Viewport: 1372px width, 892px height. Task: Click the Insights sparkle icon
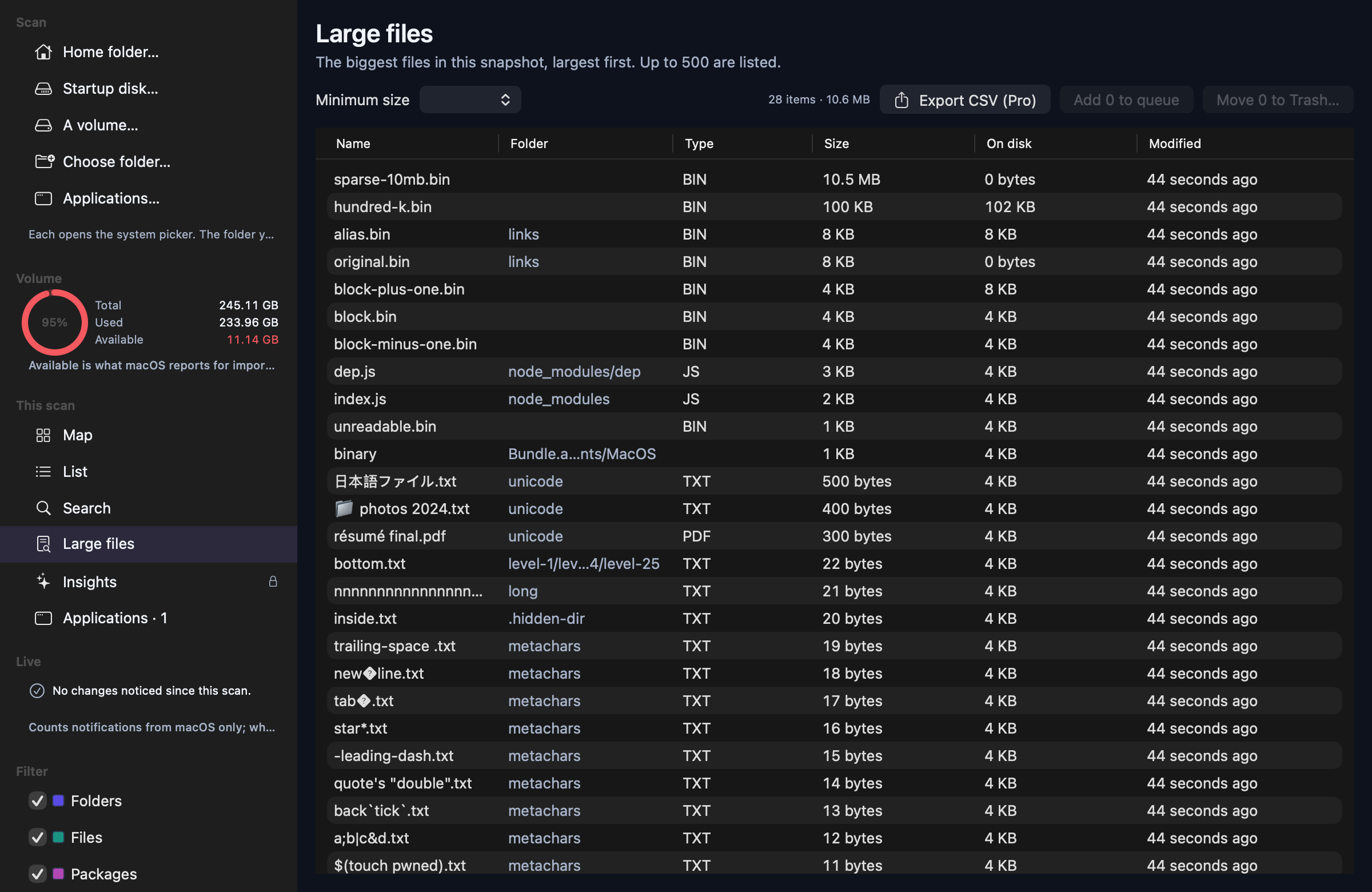43,581
